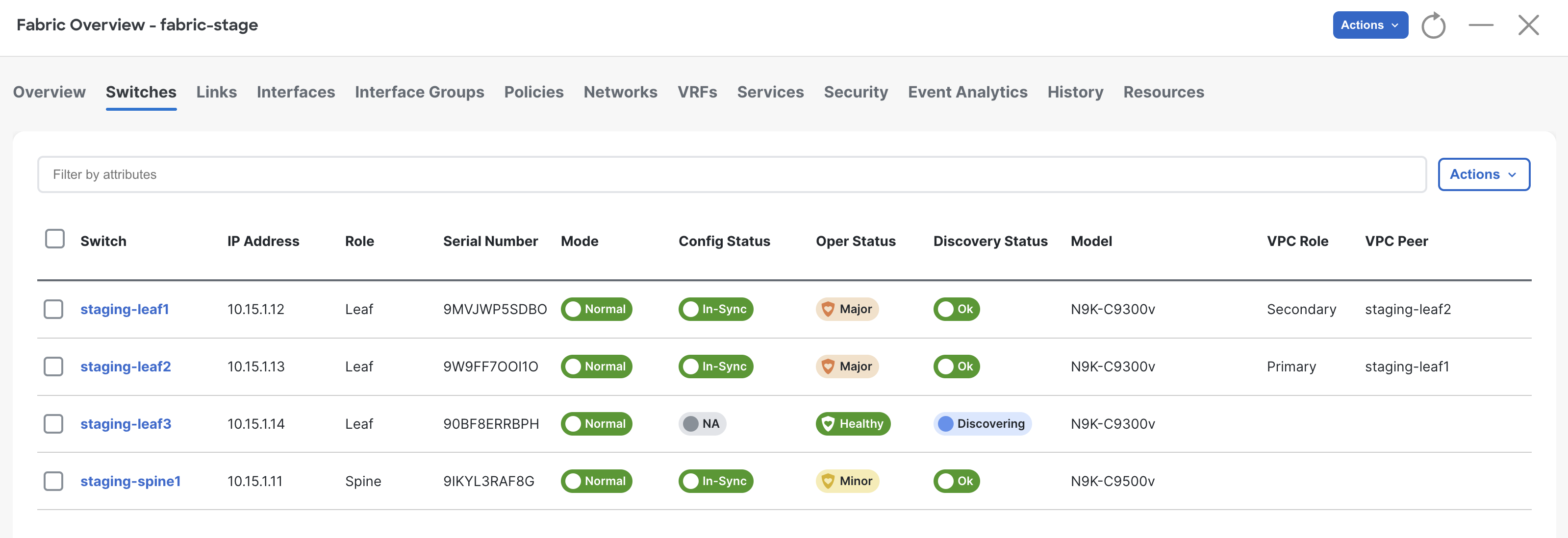Screen dimensions: 1568x538
Task: Close the Fabric Overview panel
Action: (1528, 25)
